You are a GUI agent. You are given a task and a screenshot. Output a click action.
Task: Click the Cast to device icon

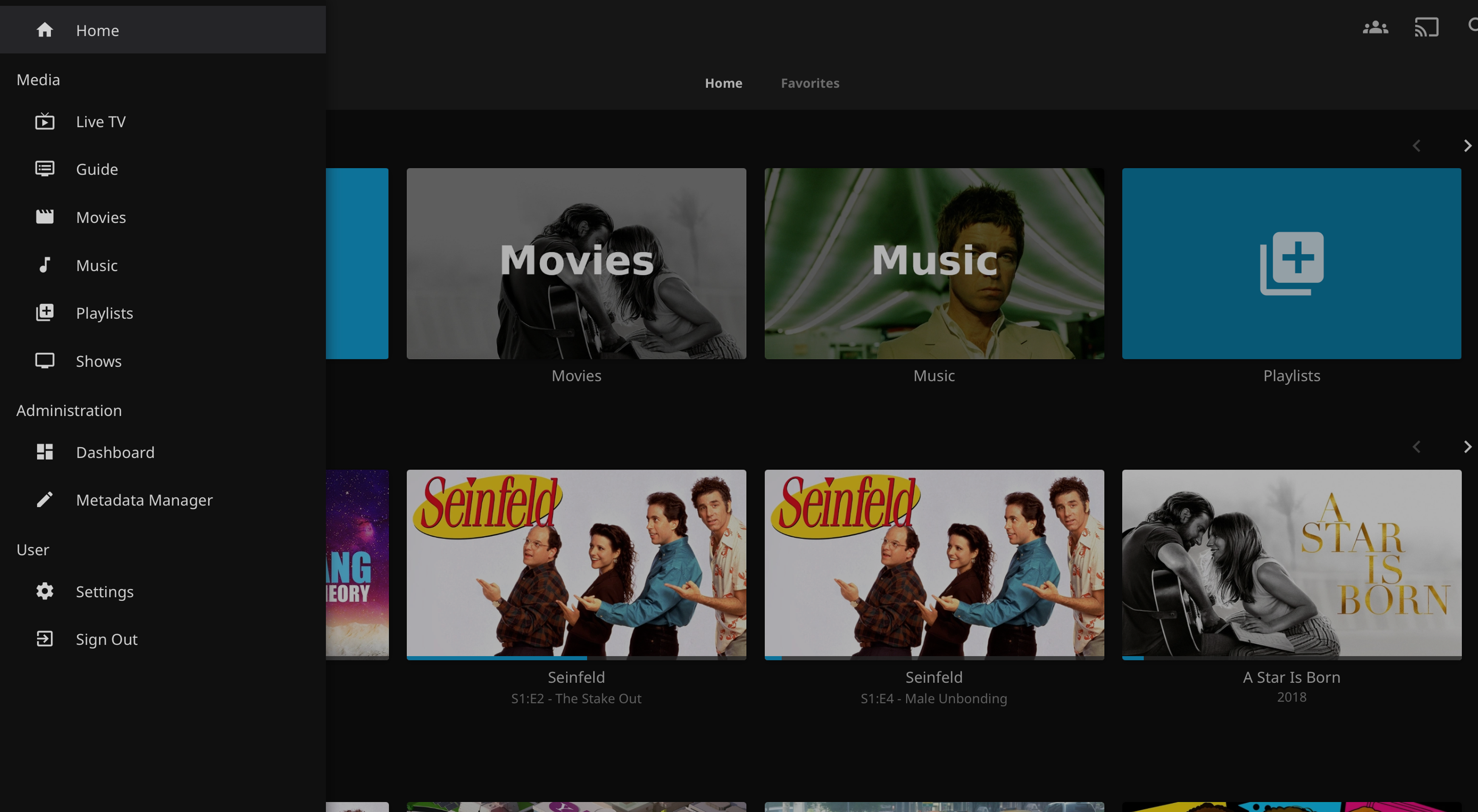1426,28
